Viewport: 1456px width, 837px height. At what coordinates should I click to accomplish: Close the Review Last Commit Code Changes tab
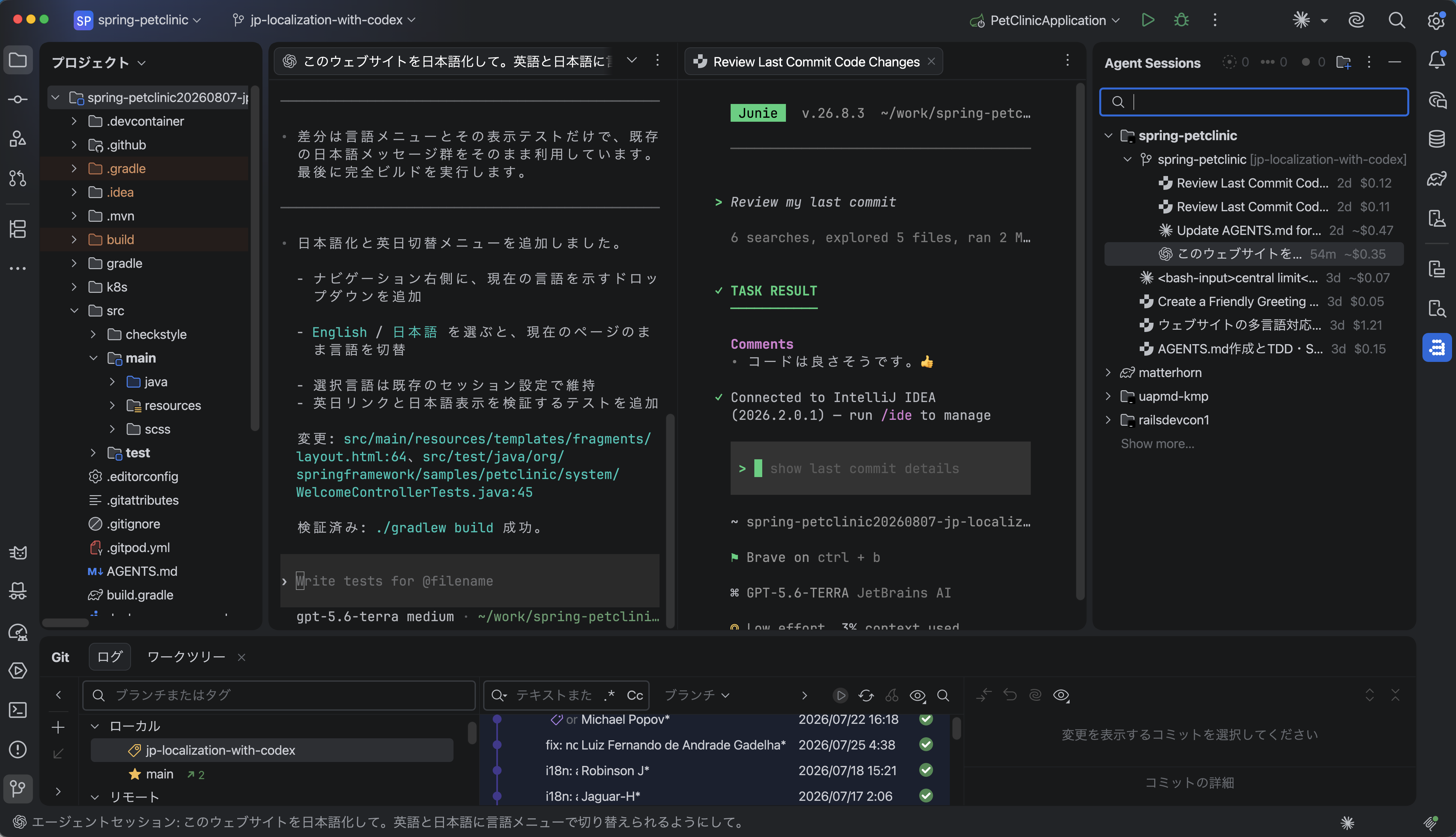pos(932,62)
